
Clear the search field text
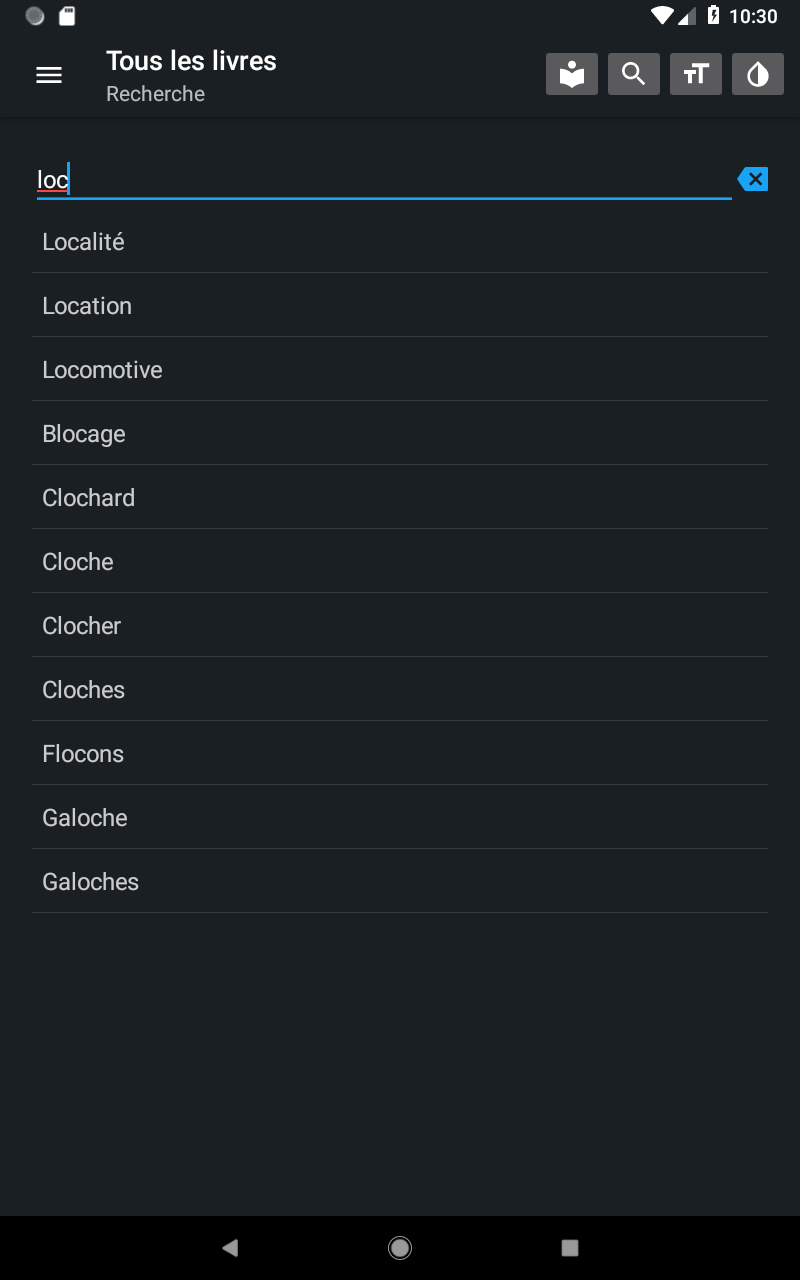pyautogui.click(x=753, y=180)
